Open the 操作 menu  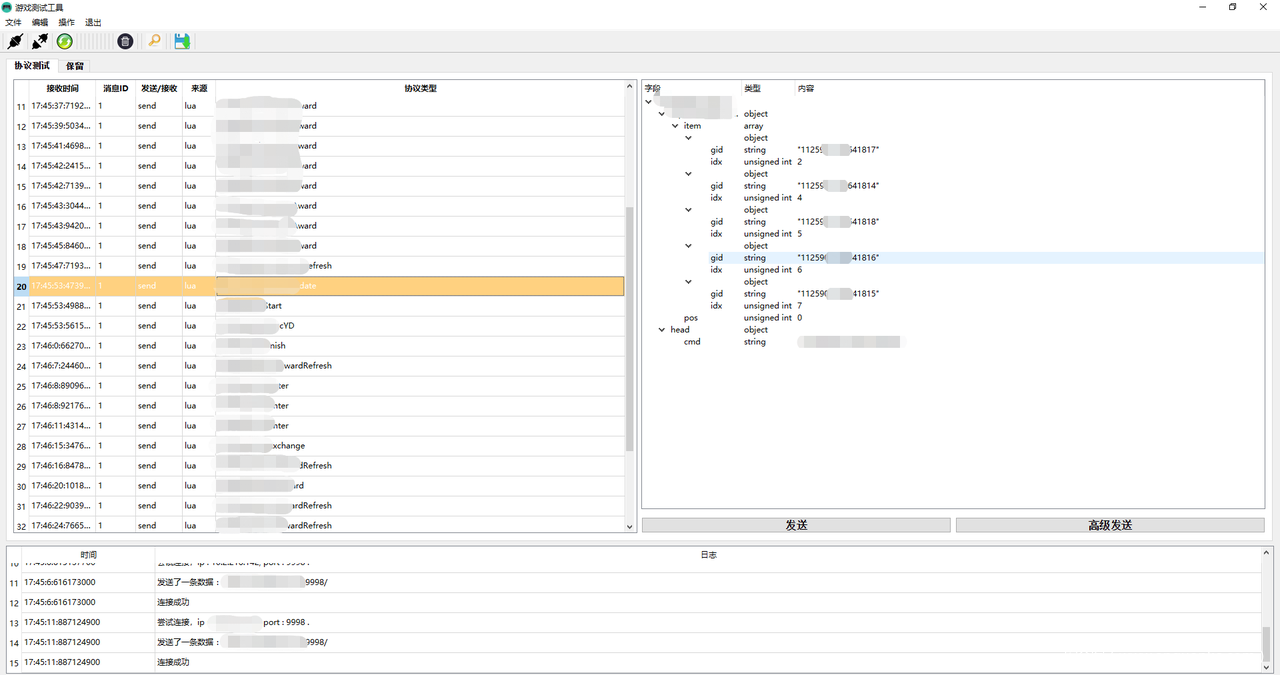coord(66,22)
